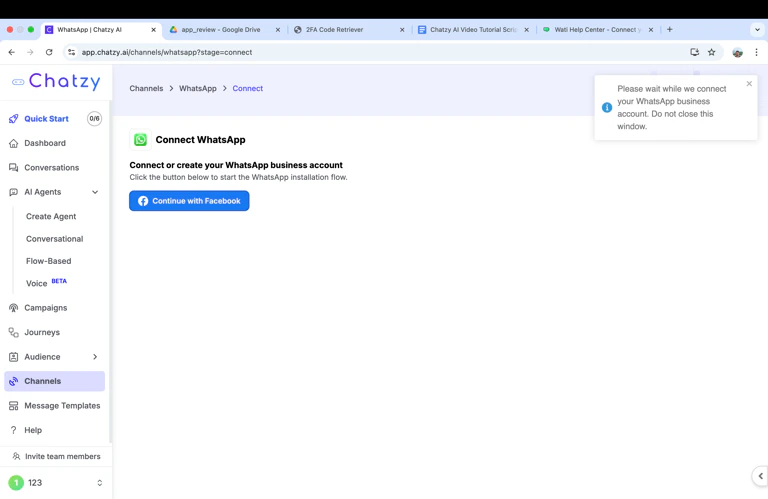This screenshot has width=768, height=499.
Task: Switch to app_review Google Drive tab
Action: [221, 29]
